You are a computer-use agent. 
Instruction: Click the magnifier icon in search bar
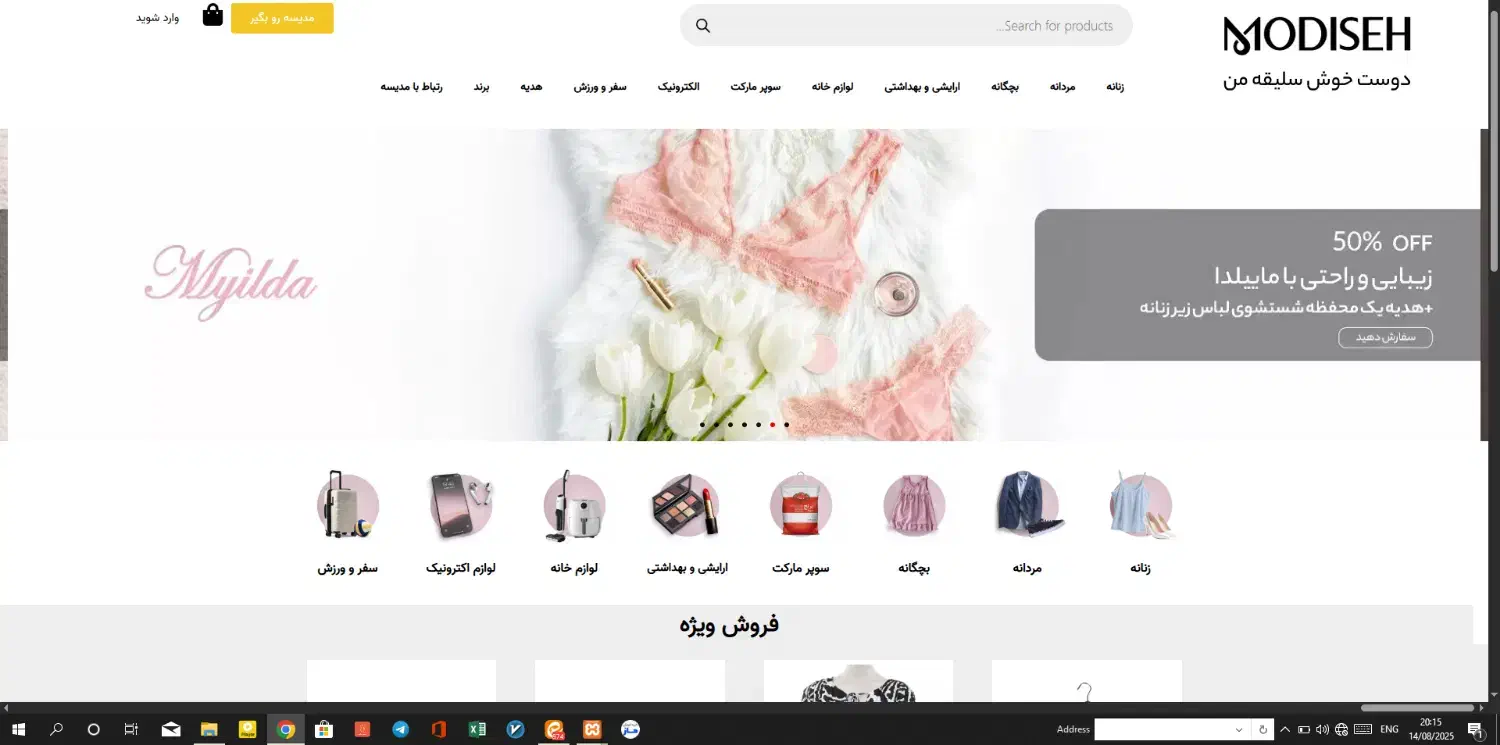pyautogui.click(x=703, y=26)
